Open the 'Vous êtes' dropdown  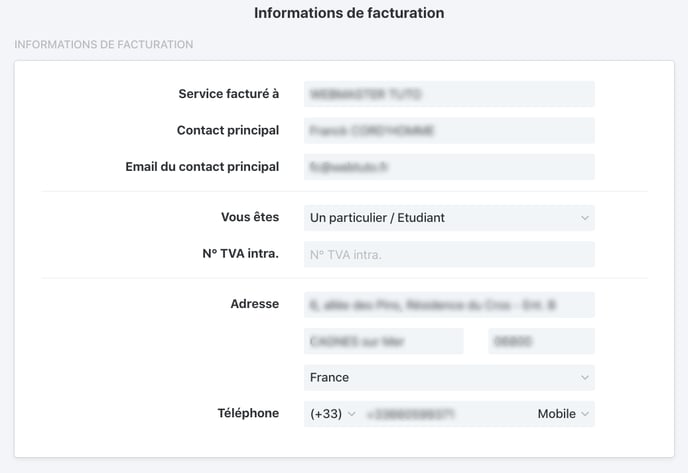click(449, 218)
